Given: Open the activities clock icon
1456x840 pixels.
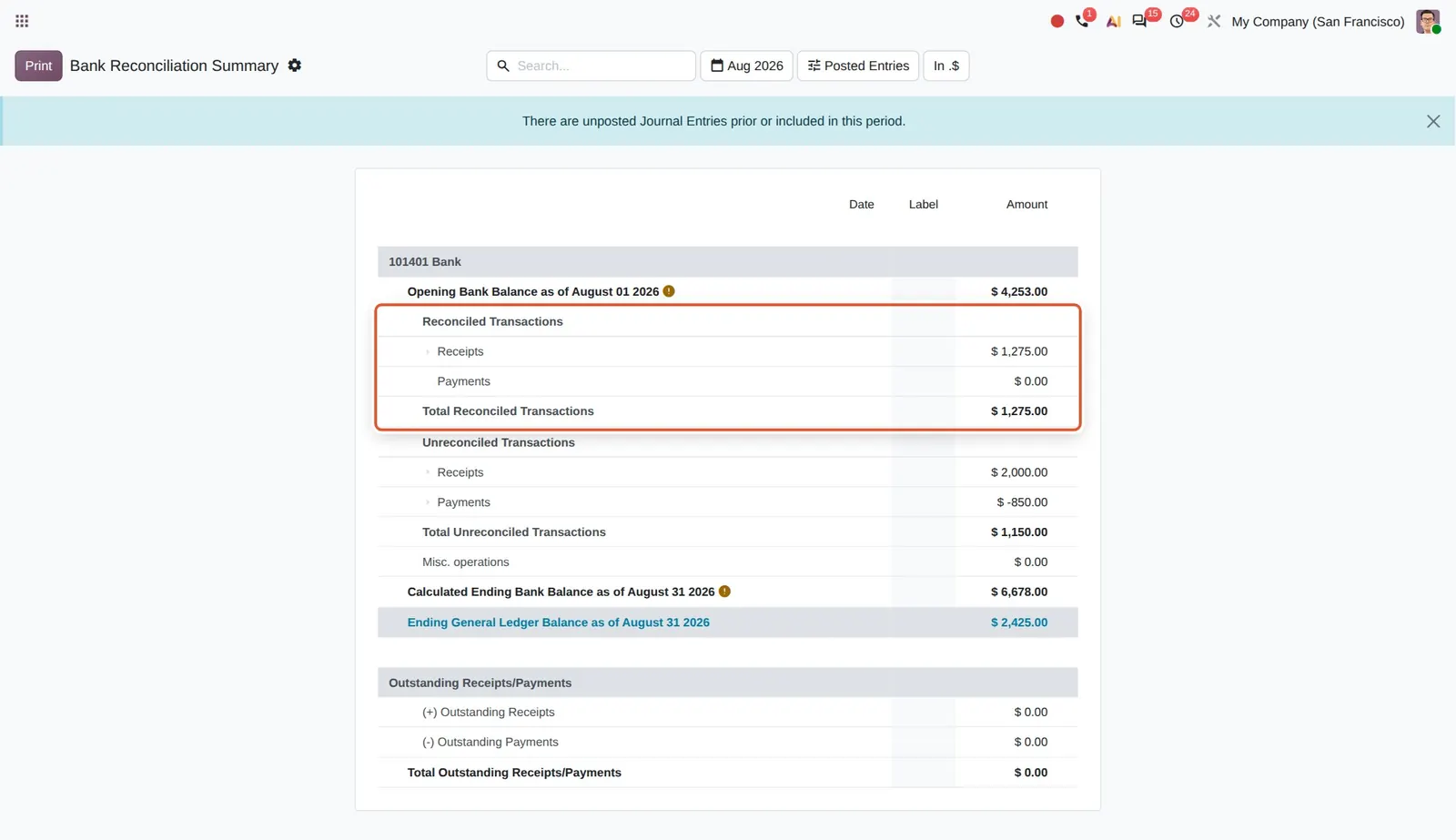Looking at the screenshot, I should coord(1177,21).
